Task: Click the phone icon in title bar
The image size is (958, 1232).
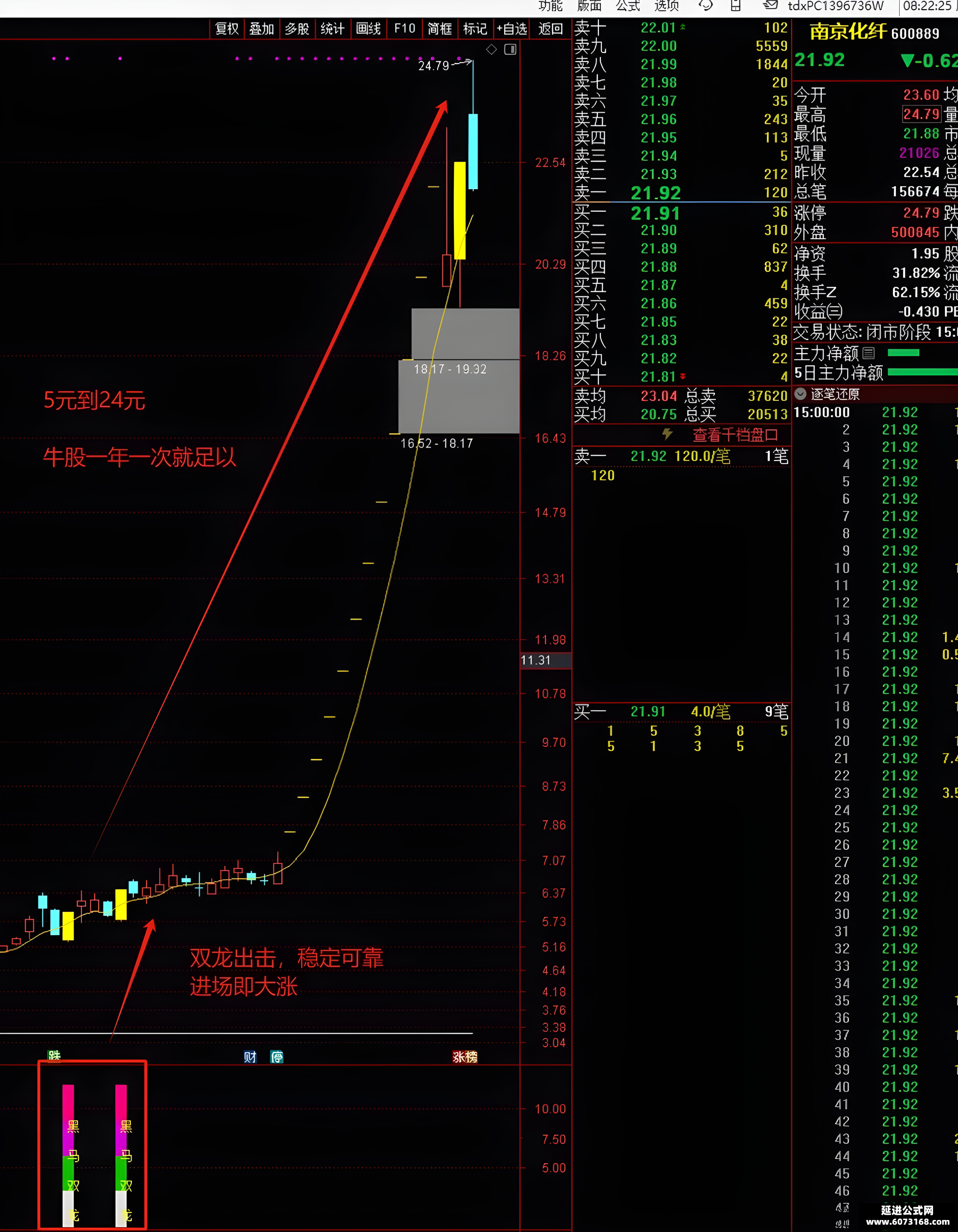Action: click(735, 6)
